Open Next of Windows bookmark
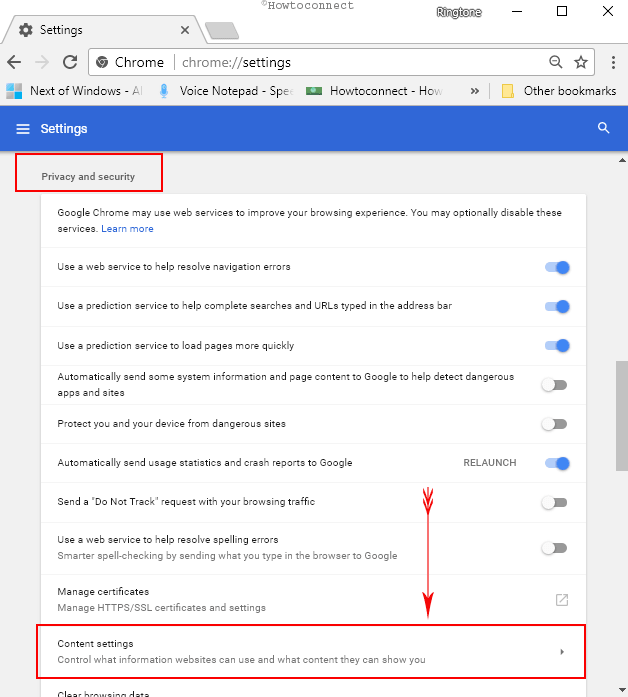This screenshot has width=628, height=697. [74, 91]
